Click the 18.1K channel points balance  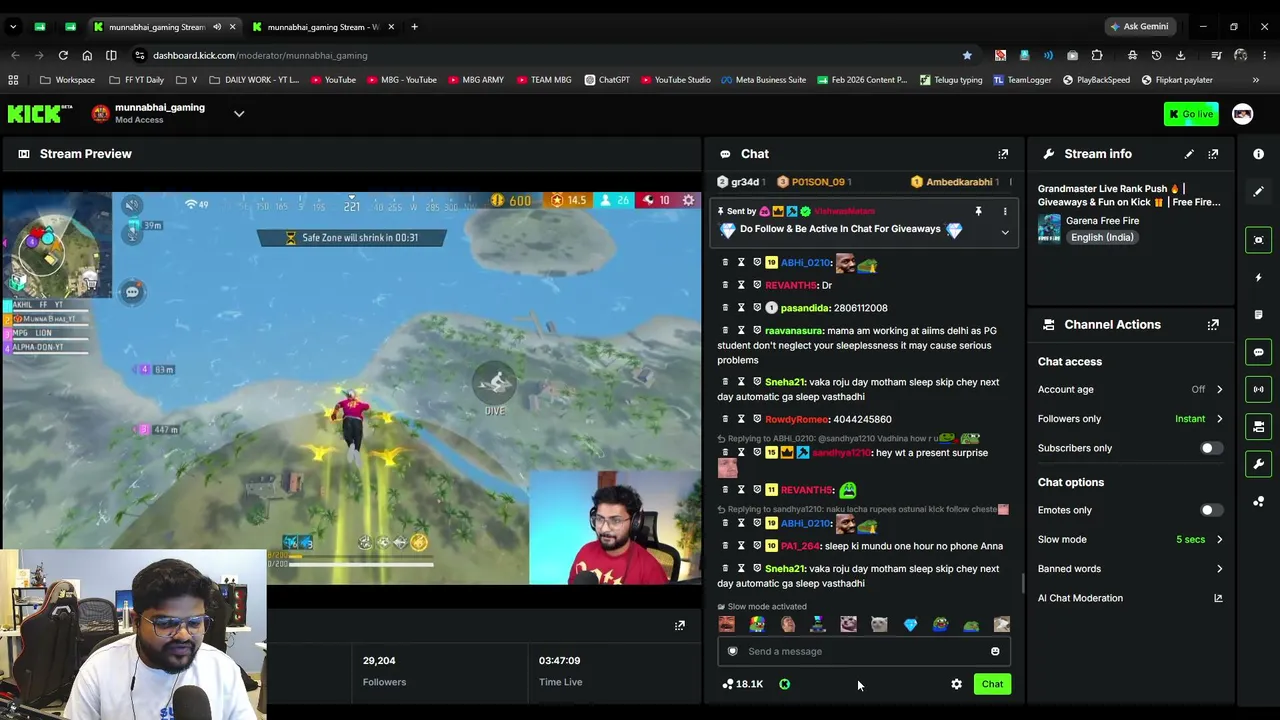pyautogui.click(x=742, y=684)
